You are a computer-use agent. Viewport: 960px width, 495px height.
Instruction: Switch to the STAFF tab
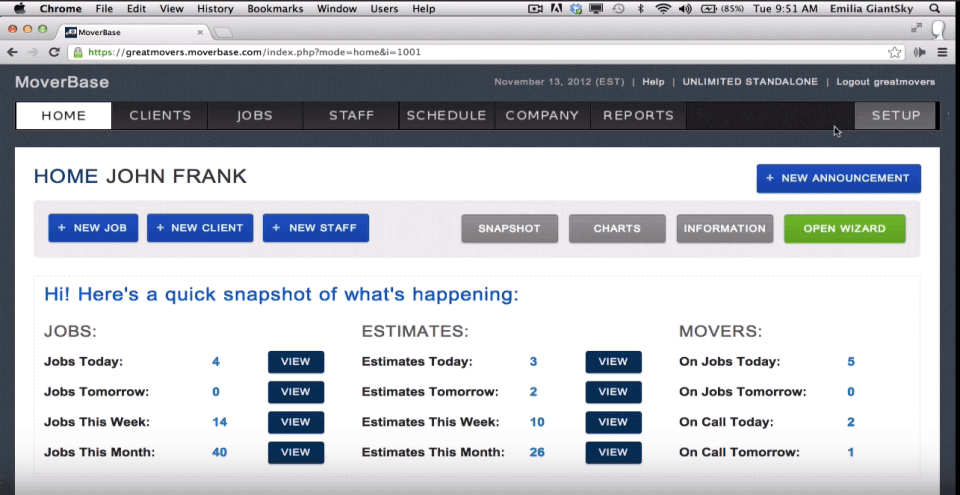pos(351,115)
